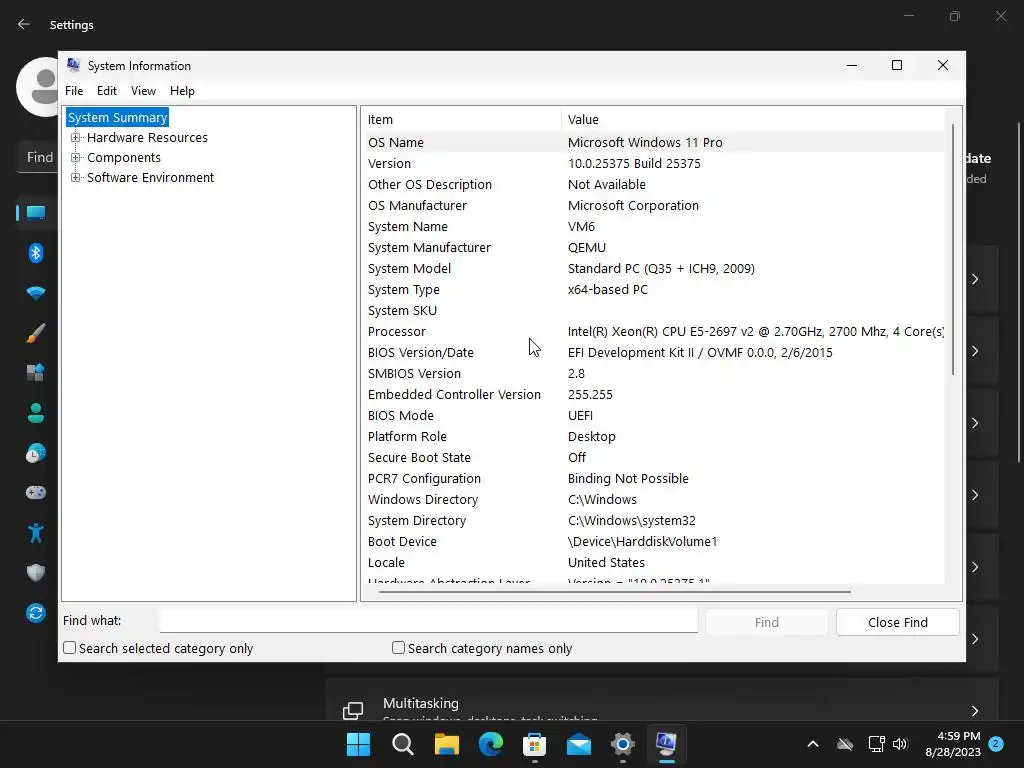Select the Locale row
This screenshot has width=1024, height=768.
pos(654,562)
